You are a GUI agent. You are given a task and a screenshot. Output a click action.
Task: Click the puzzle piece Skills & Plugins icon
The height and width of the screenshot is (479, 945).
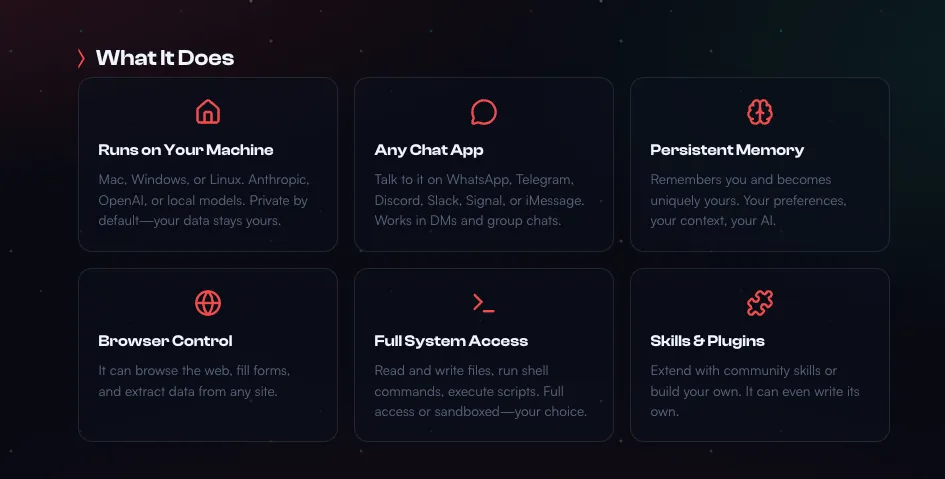coord(760,302)
